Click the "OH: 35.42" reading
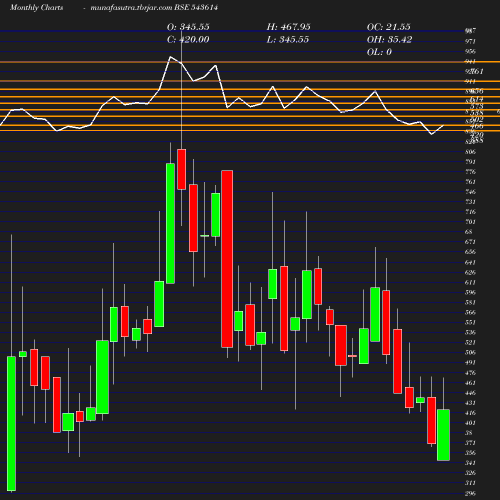 point(389,39)
